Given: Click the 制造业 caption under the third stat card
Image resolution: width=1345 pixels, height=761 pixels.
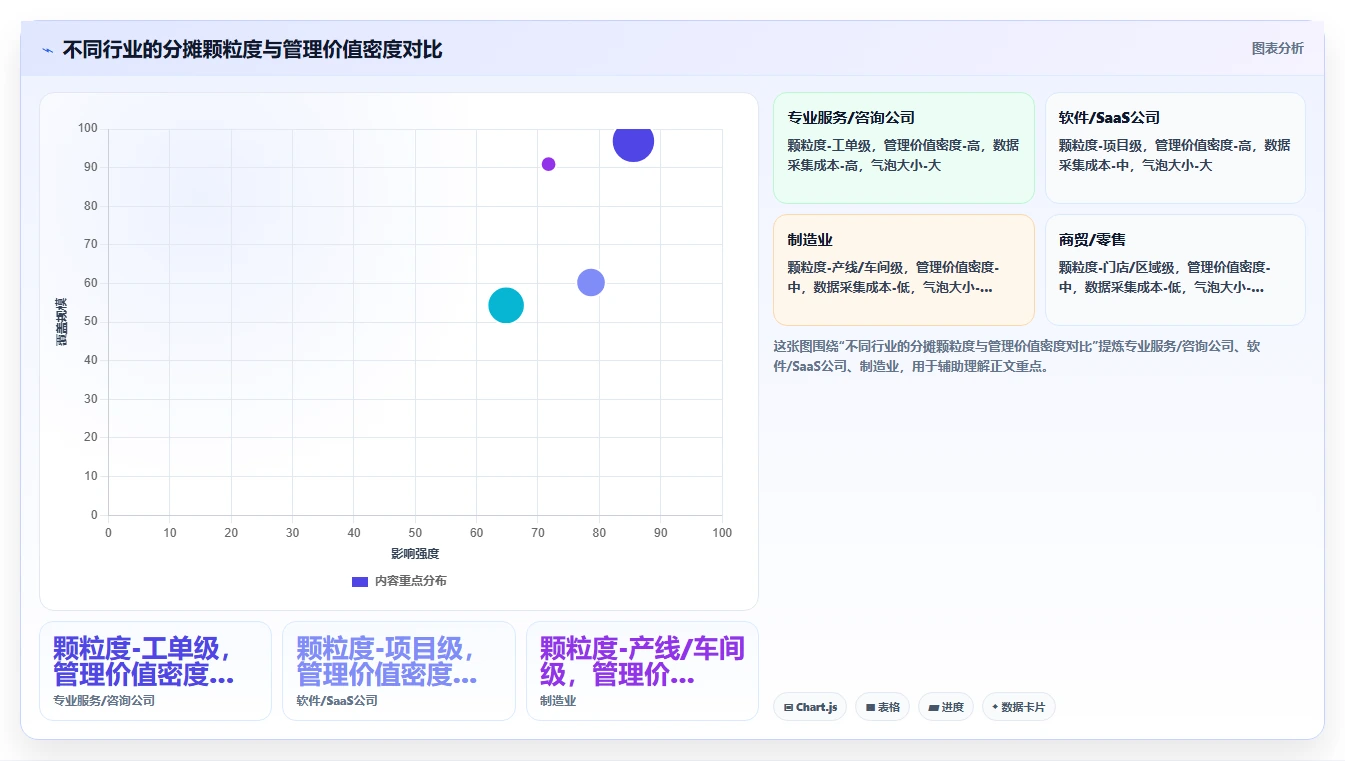Looking at the screenshot, I should [558, 701].
